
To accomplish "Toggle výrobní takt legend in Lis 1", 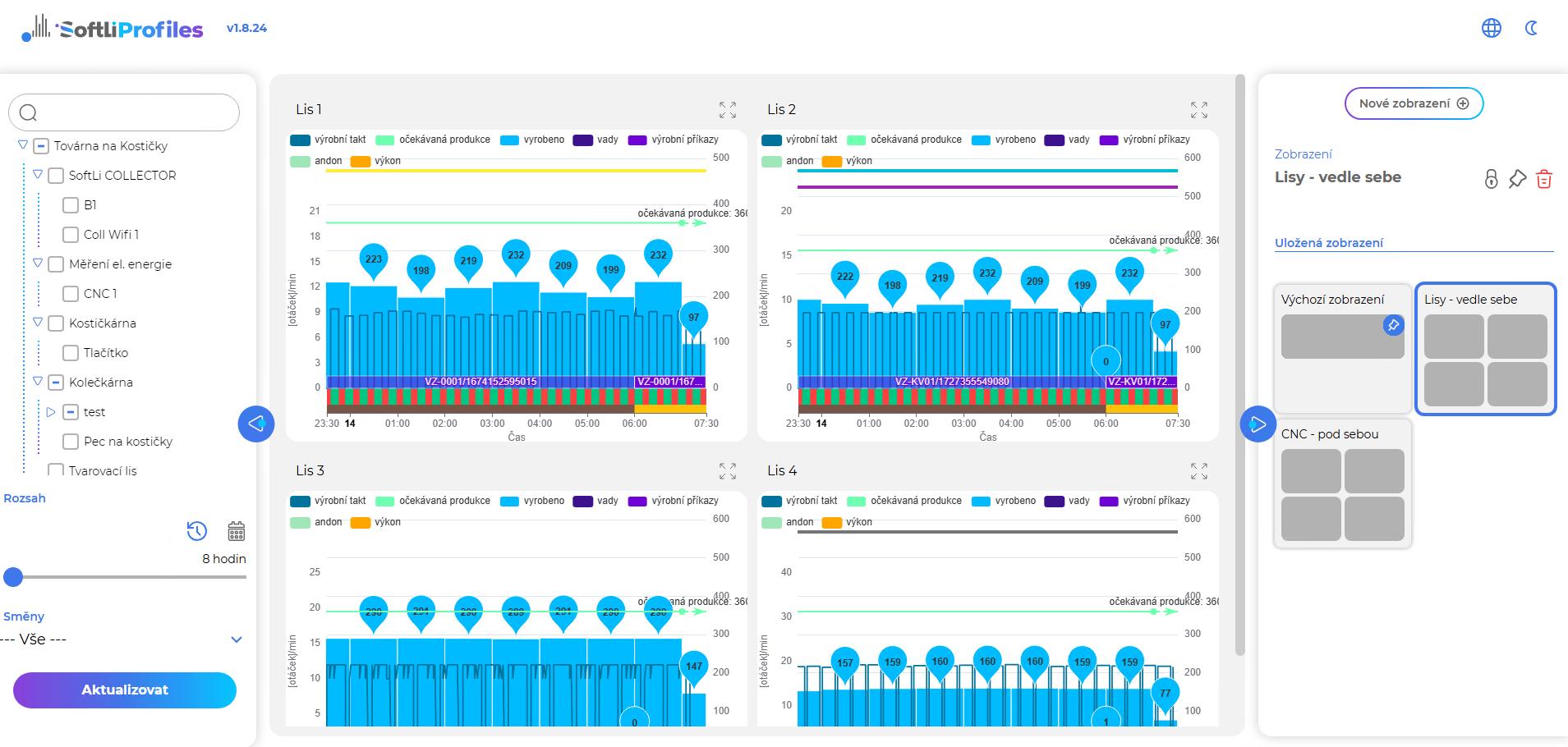I will click(x=329, y=140).
